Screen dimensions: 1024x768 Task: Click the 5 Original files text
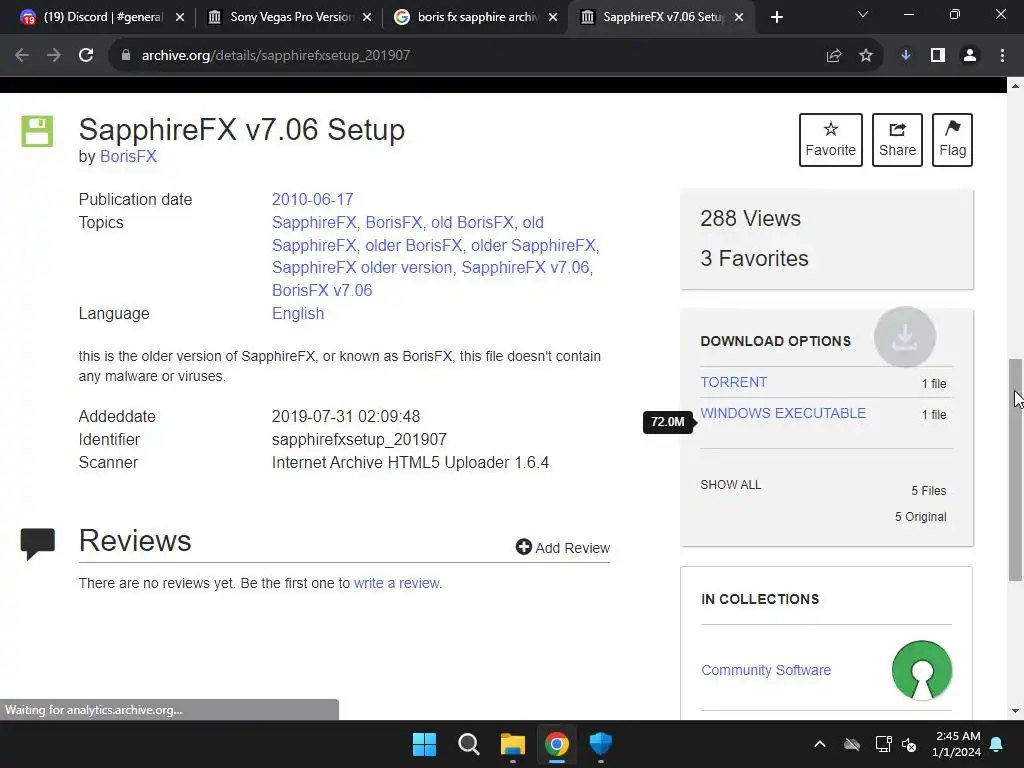pyautogui.click(x=920, y=517)
